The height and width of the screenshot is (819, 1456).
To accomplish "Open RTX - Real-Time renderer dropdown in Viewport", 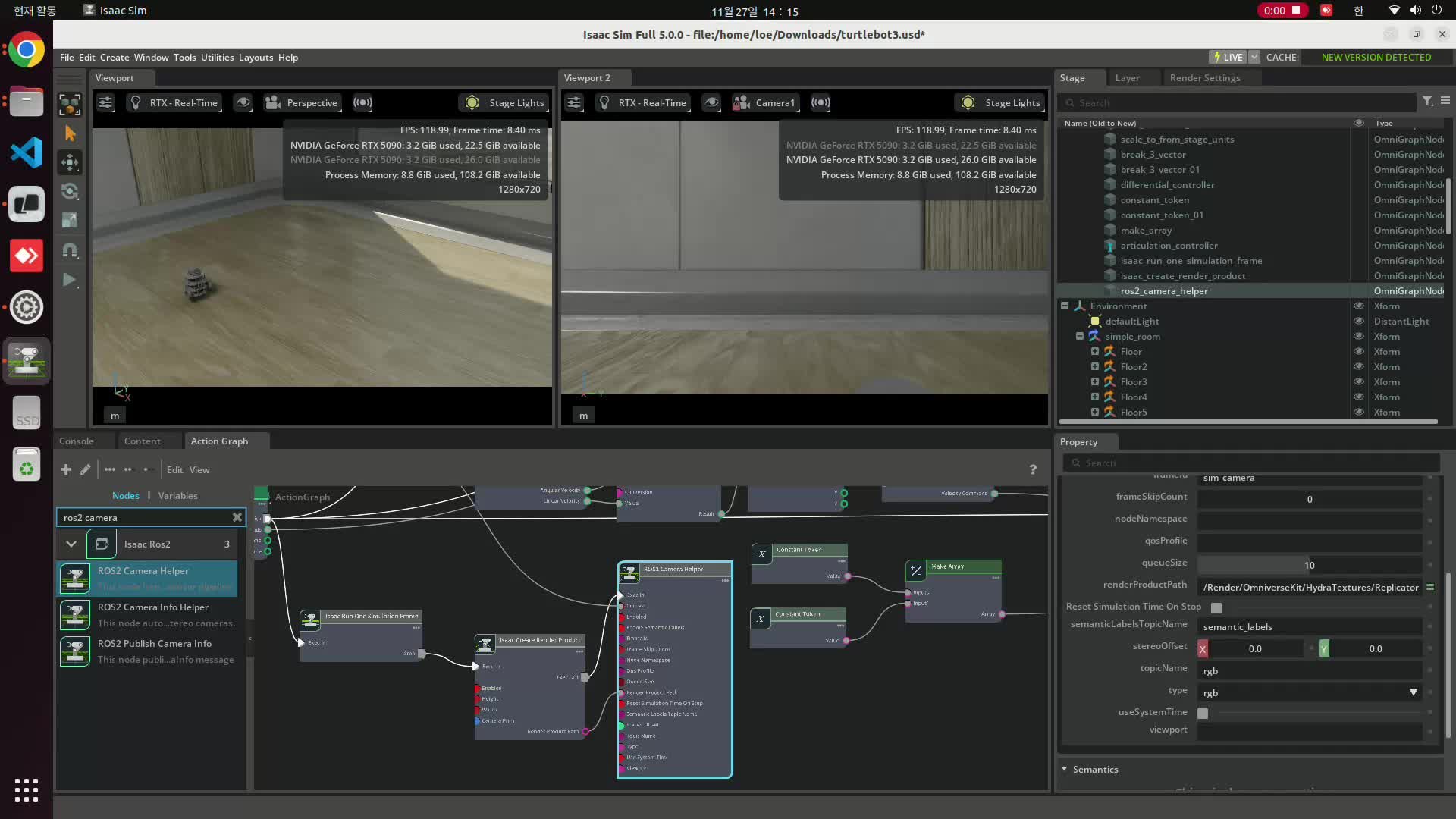I will point(175,102).
